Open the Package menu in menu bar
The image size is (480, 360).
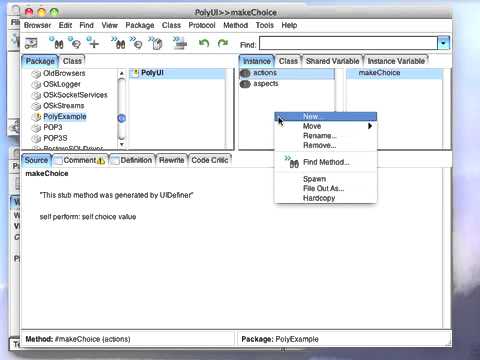pyautogui.click(x=140, y=25)
